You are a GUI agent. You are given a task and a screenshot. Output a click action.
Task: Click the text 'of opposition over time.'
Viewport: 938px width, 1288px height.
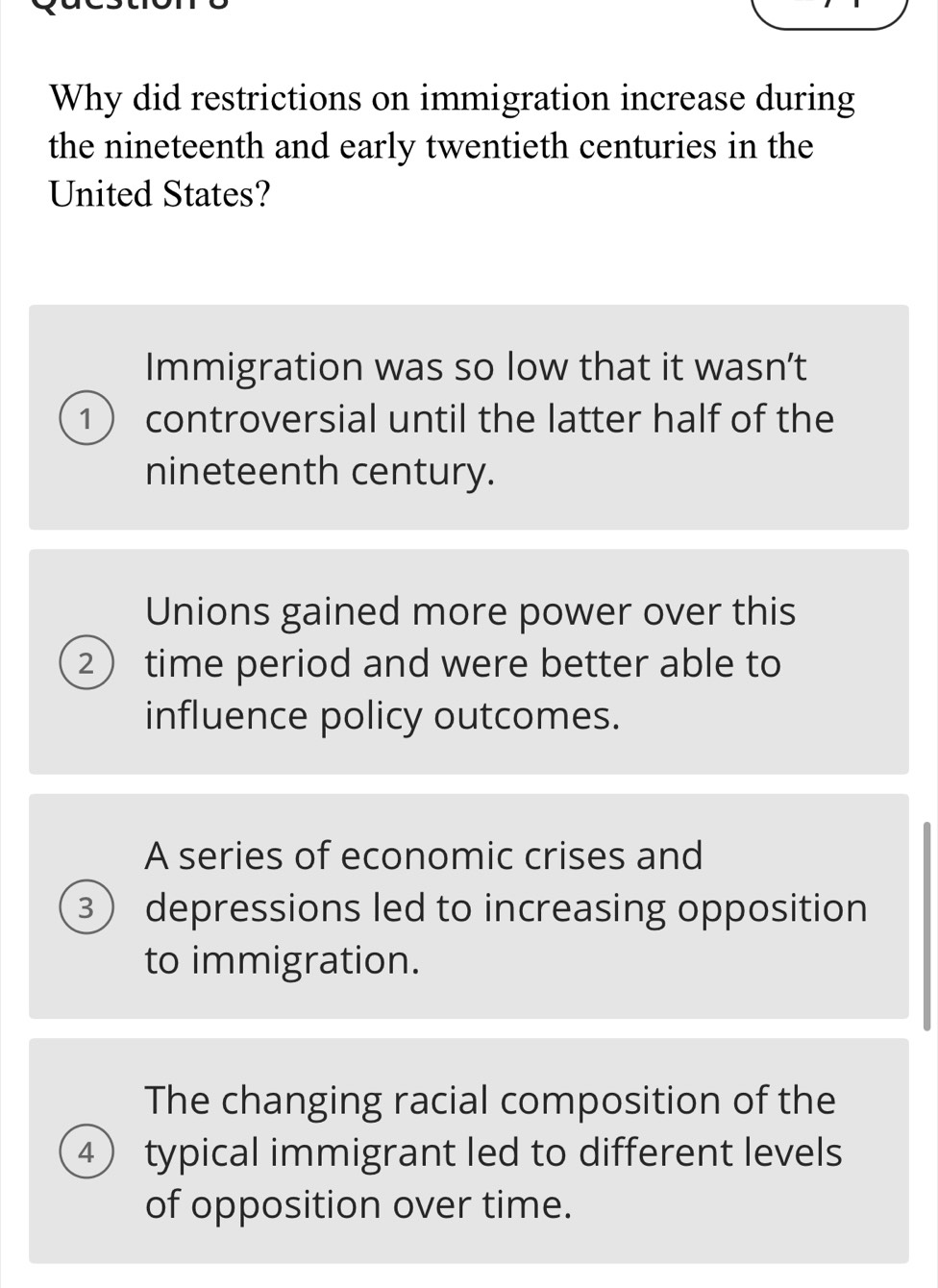pos(358,1204)
